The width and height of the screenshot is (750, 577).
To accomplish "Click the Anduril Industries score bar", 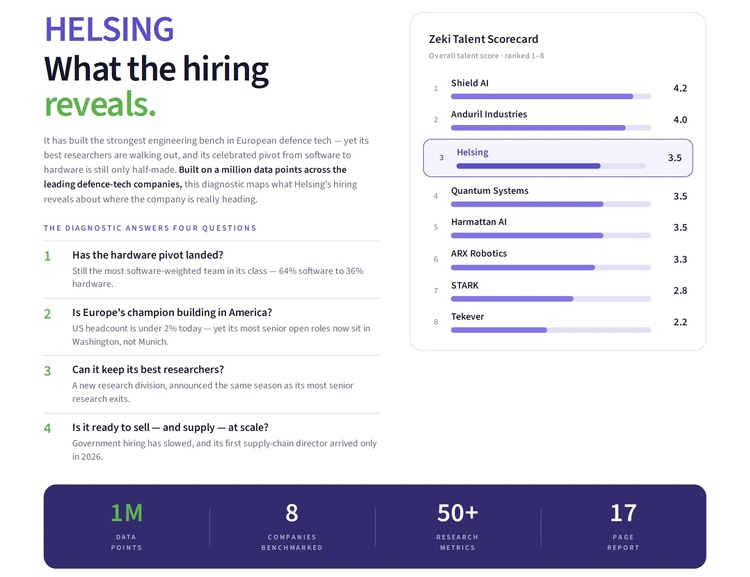I will [x=551, y=128].
